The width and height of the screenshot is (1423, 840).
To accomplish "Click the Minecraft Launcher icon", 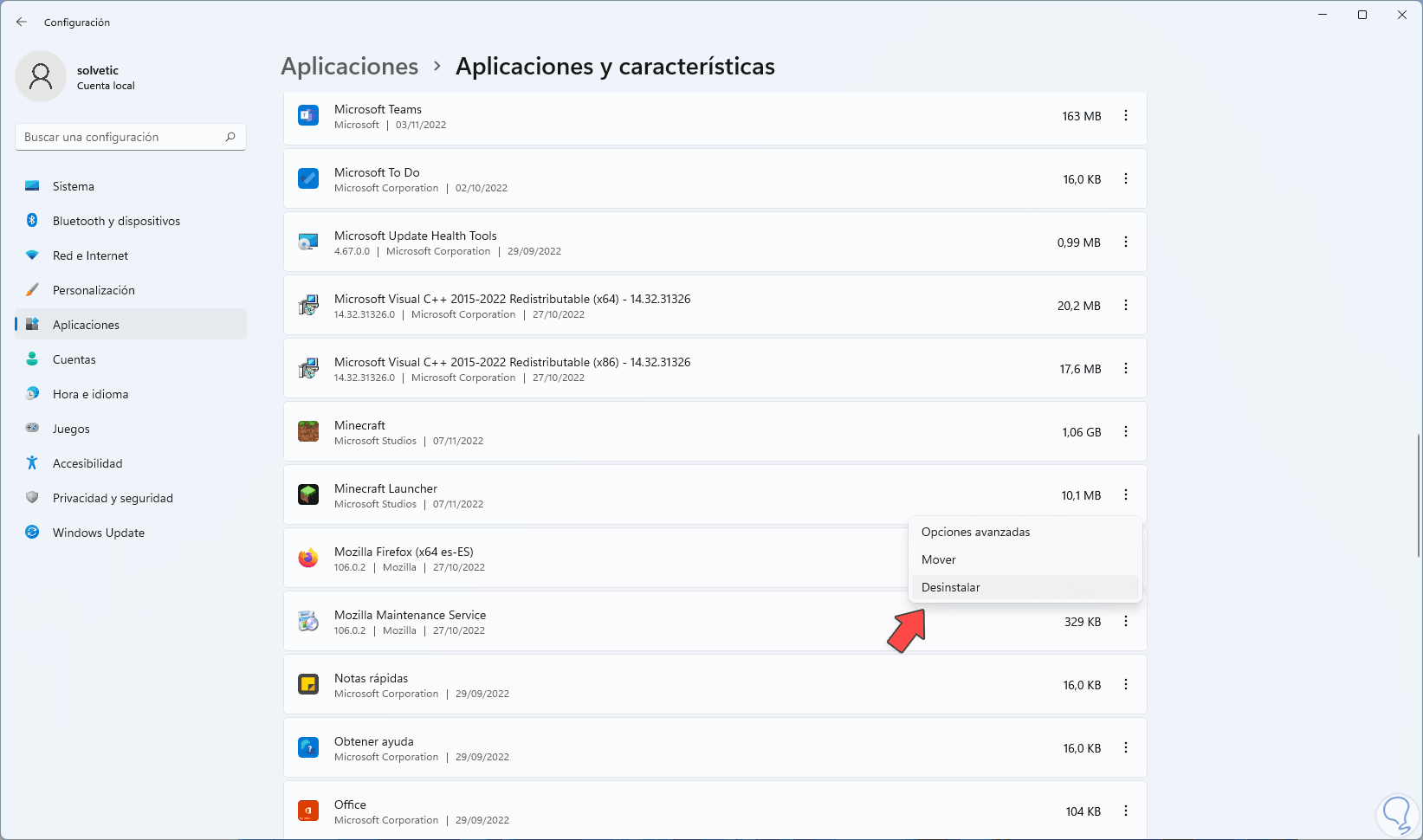I will coord(308,494).
